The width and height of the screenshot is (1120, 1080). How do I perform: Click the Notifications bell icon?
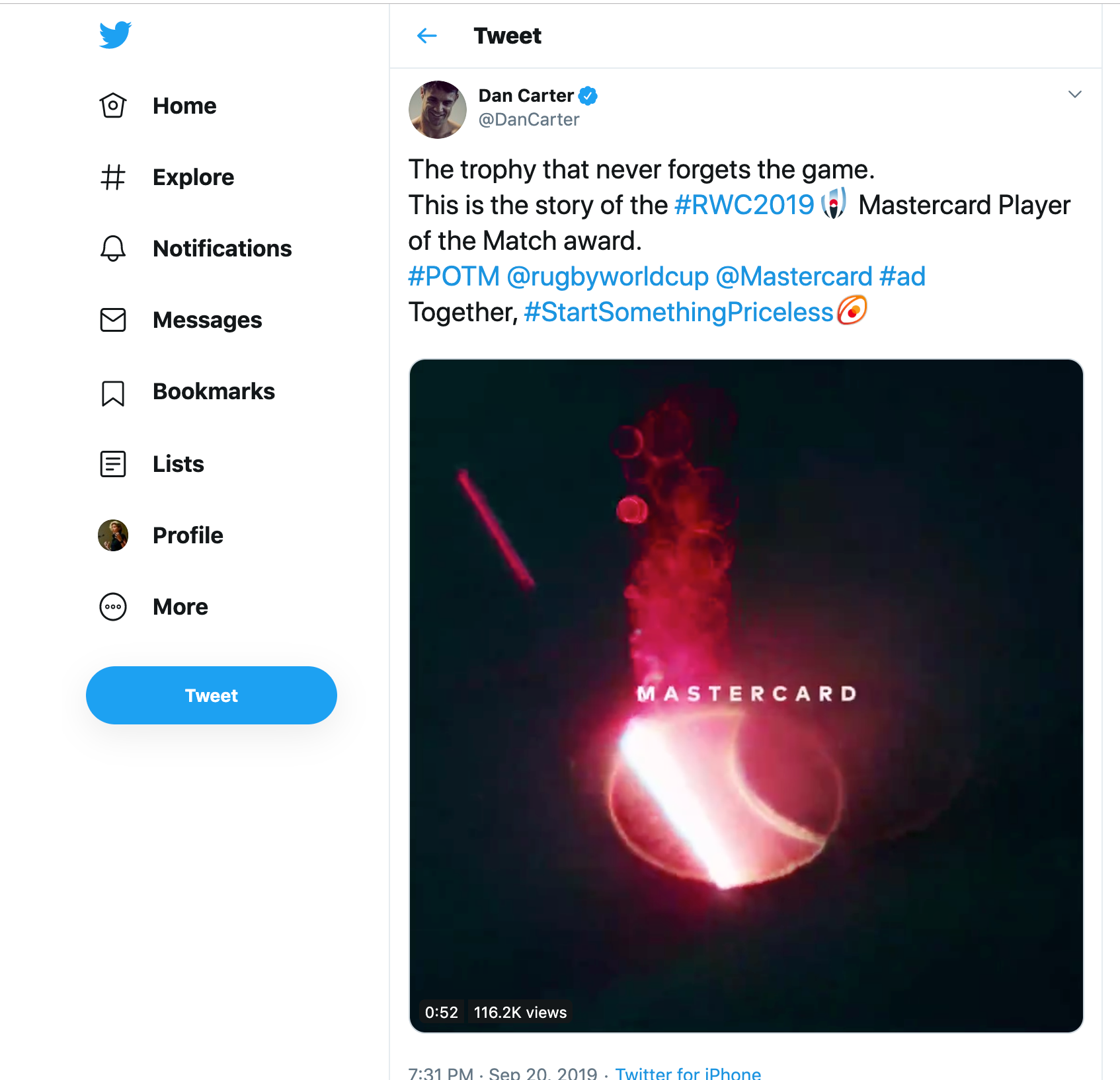113,249
